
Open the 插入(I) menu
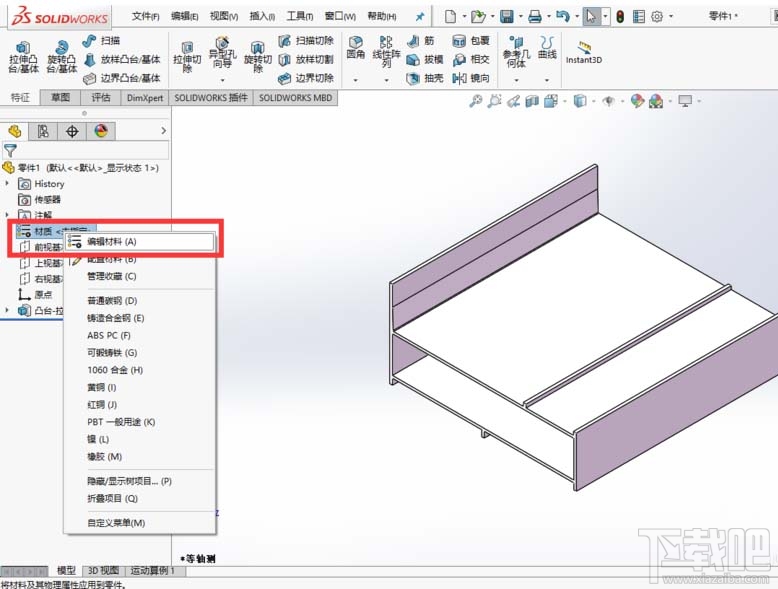click(262, 16)
